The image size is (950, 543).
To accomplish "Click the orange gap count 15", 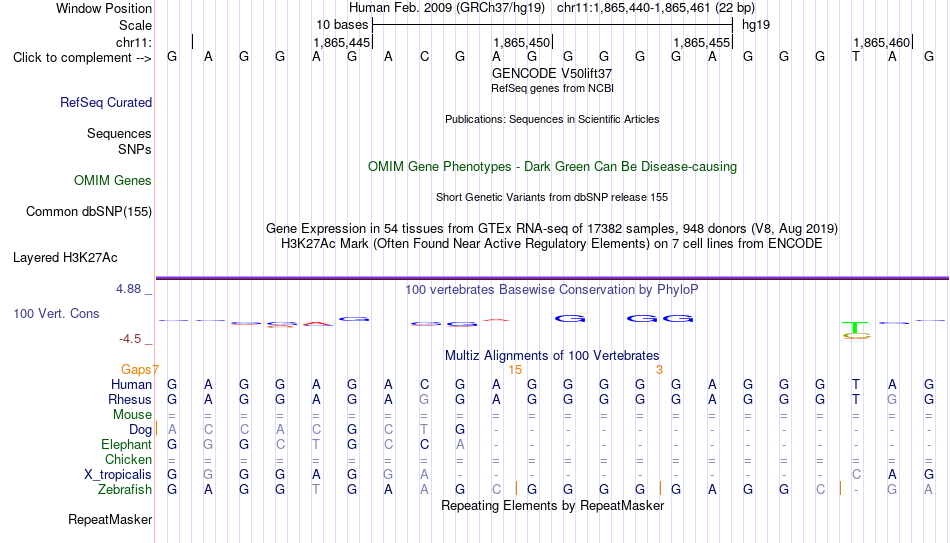I will [515, 370].
